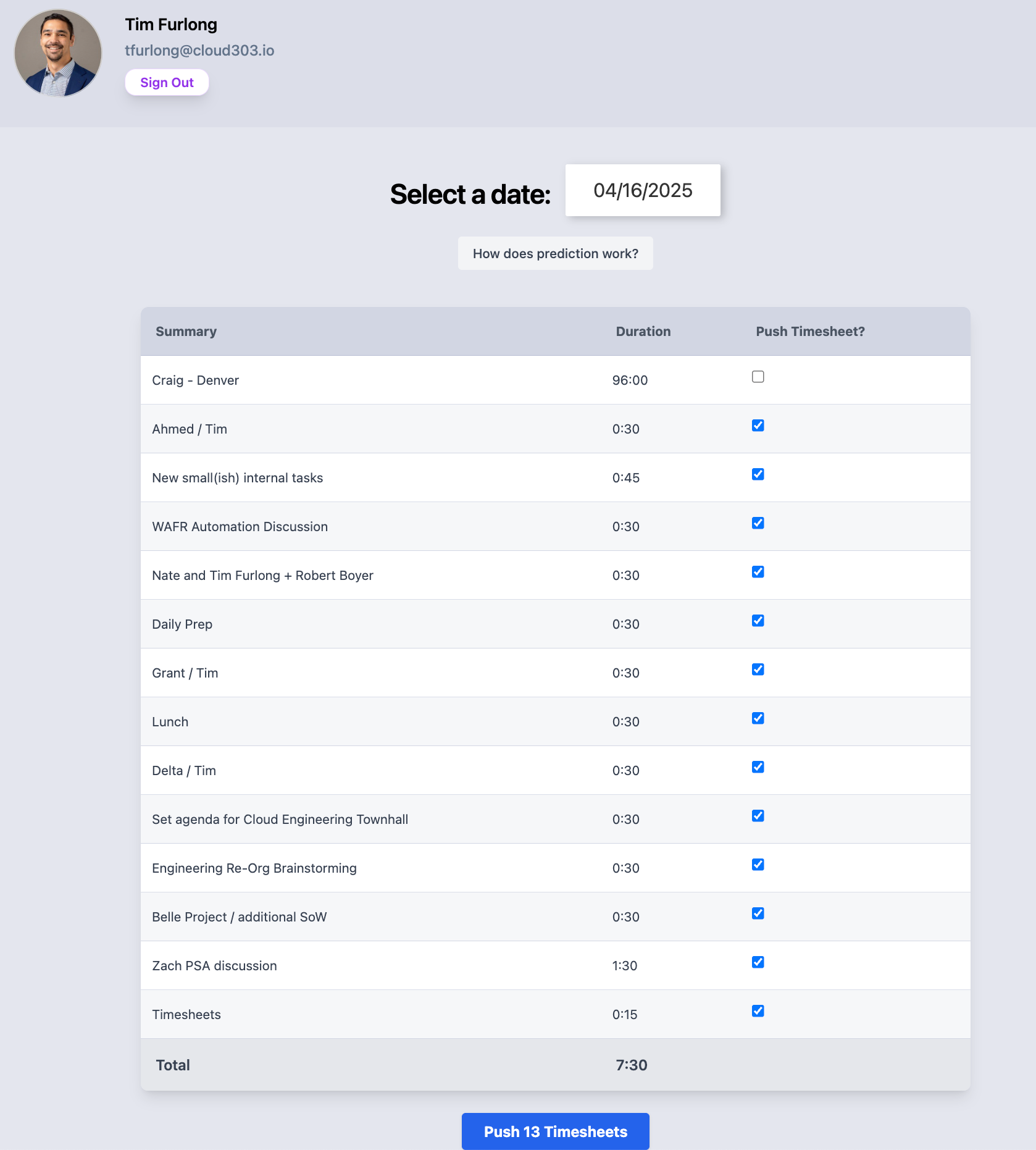
Task: Uncheck the Timesheets row checkbox
Action: pyautogui.click(x=758, y=1011)
